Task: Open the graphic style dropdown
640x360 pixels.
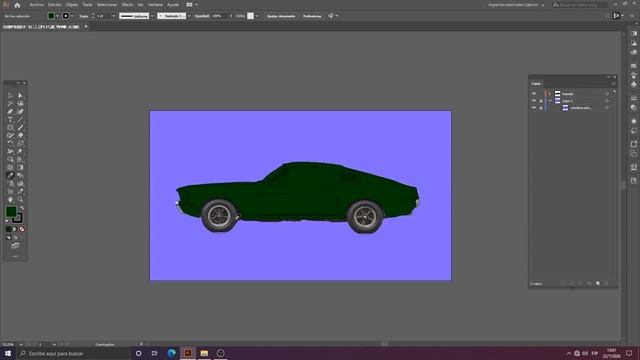Action: pos(257,16)
